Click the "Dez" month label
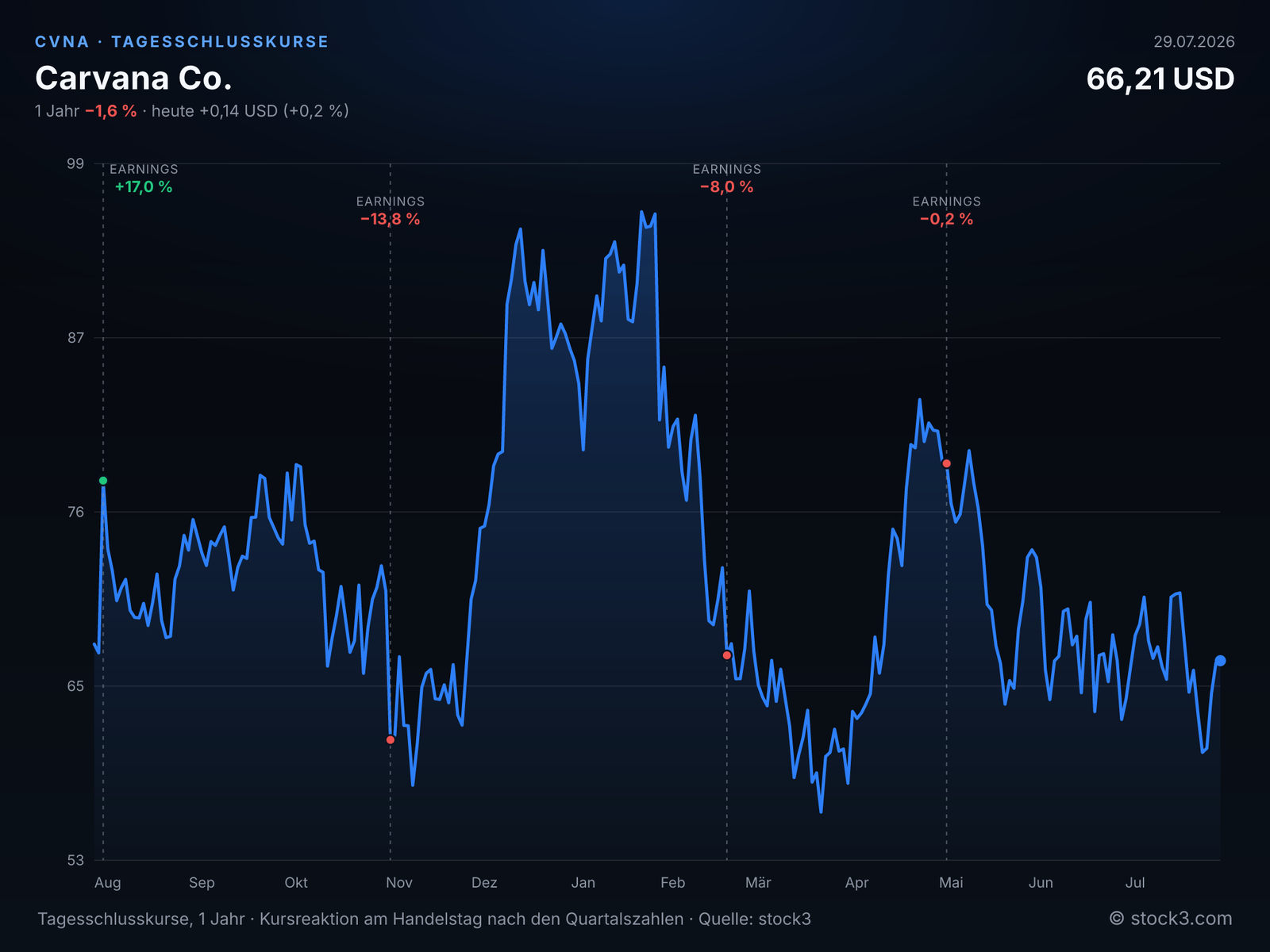Screen dimensions: 1270x952 click(484, 883)
